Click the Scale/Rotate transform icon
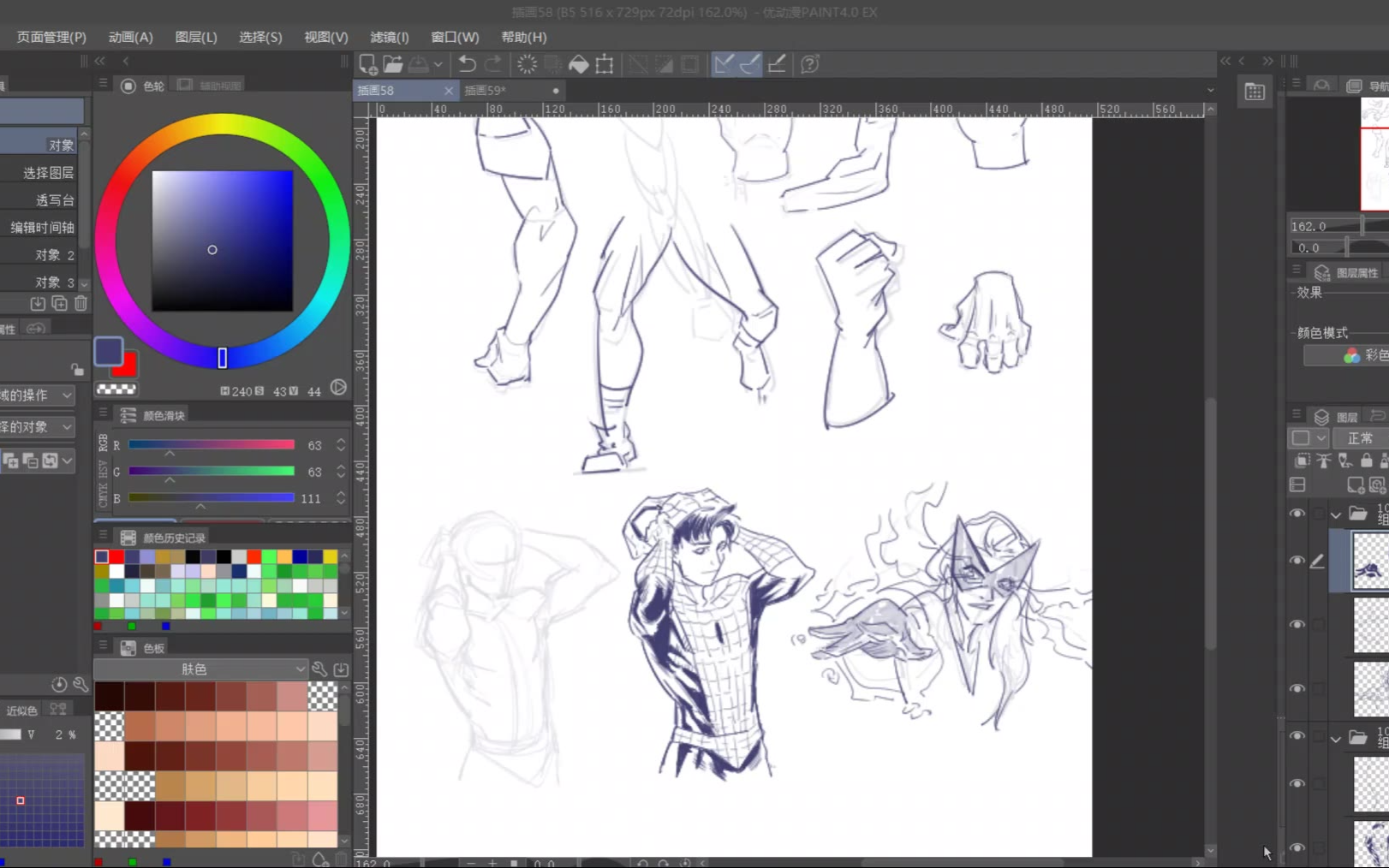1389x868 pixels. 605,64
